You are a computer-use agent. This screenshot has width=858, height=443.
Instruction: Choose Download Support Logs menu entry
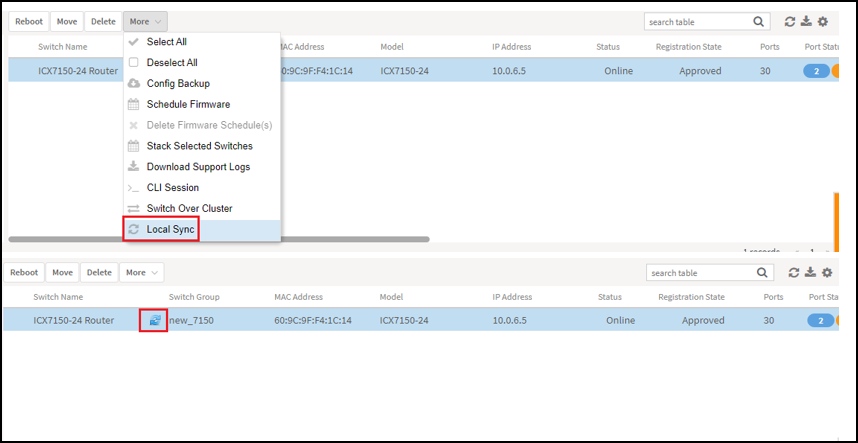point(202,167)
